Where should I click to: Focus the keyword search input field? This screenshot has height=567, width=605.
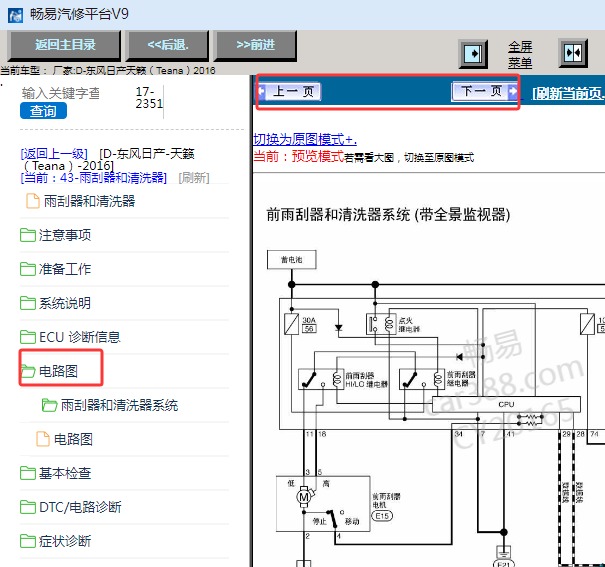61,93
